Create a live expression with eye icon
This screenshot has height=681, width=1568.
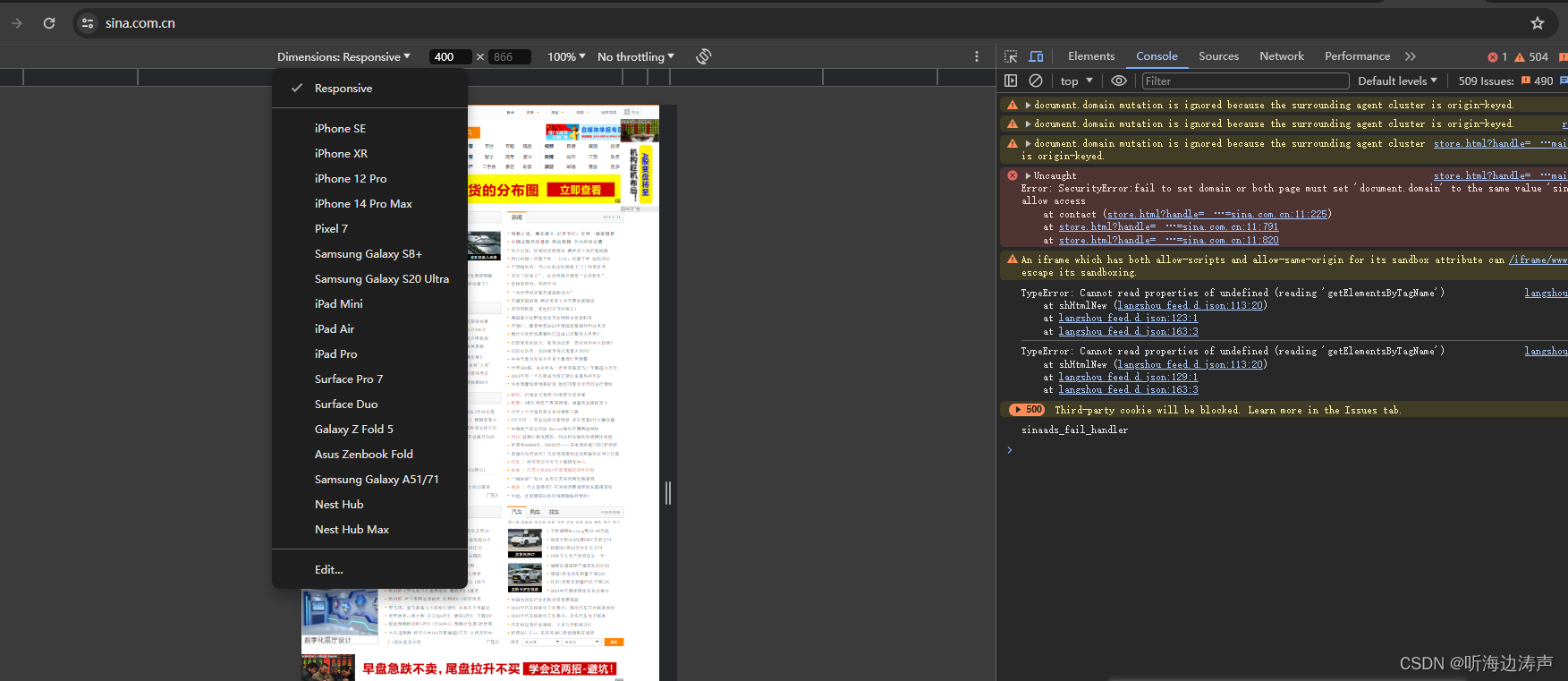1119,81
